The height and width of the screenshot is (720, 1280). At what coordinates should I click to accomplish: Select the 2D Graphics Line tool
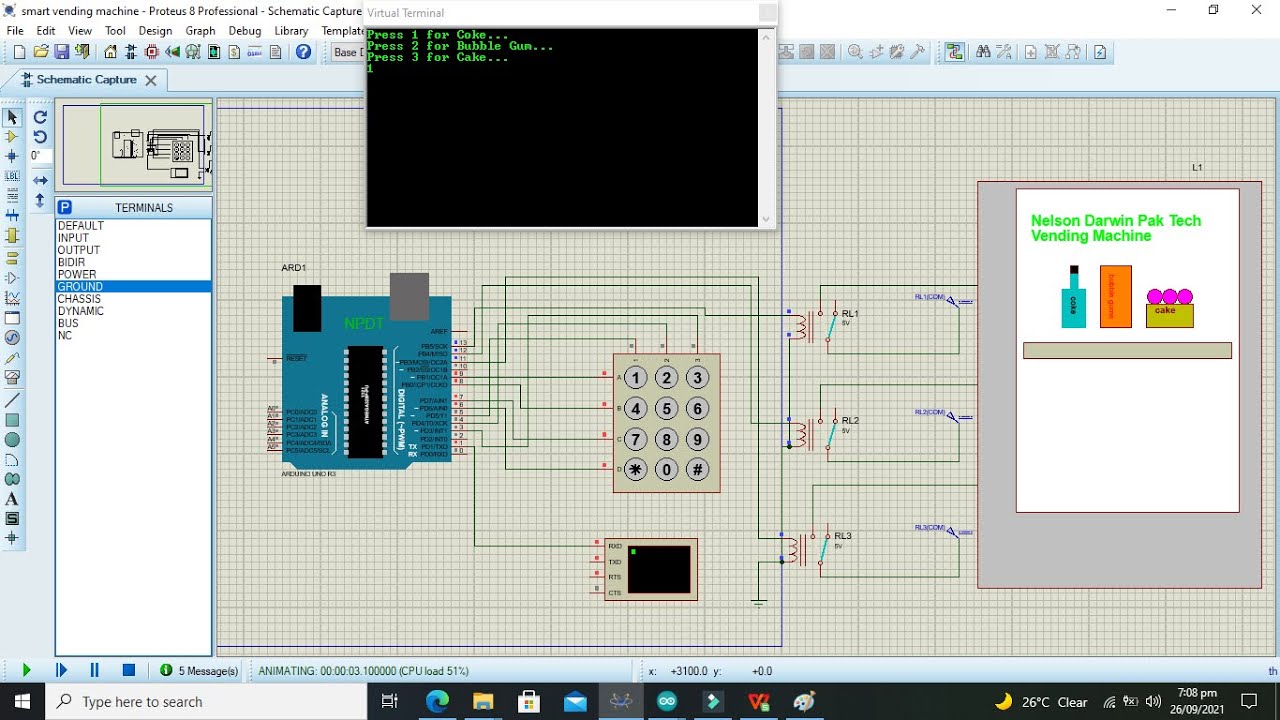[12, 400]
